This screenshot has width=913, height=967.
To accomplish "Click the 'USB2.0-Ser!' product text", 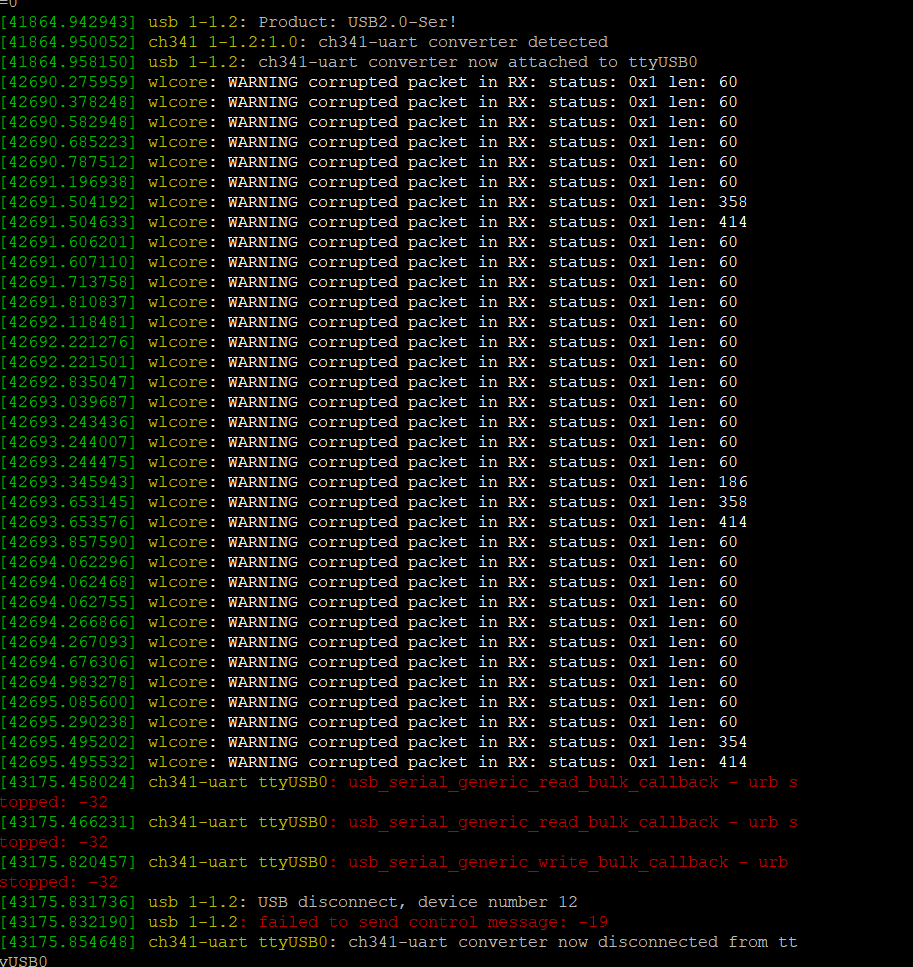I will pos(402,22).
